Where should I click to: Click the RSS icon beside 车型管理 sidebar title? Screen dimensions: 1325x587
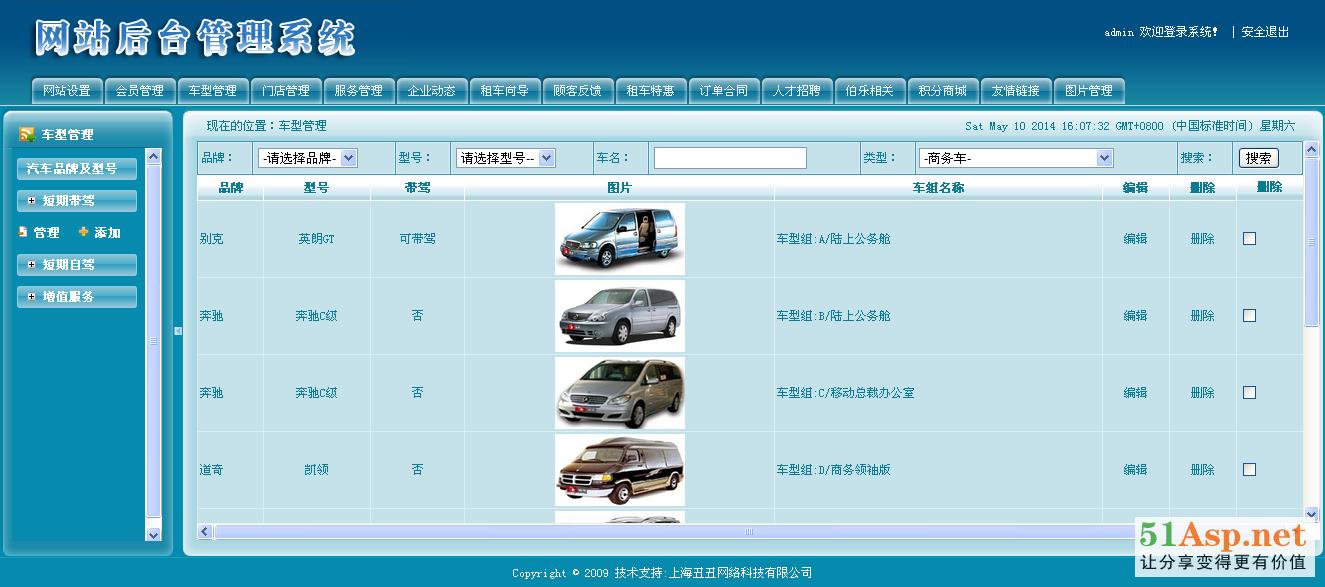point(27,134)
